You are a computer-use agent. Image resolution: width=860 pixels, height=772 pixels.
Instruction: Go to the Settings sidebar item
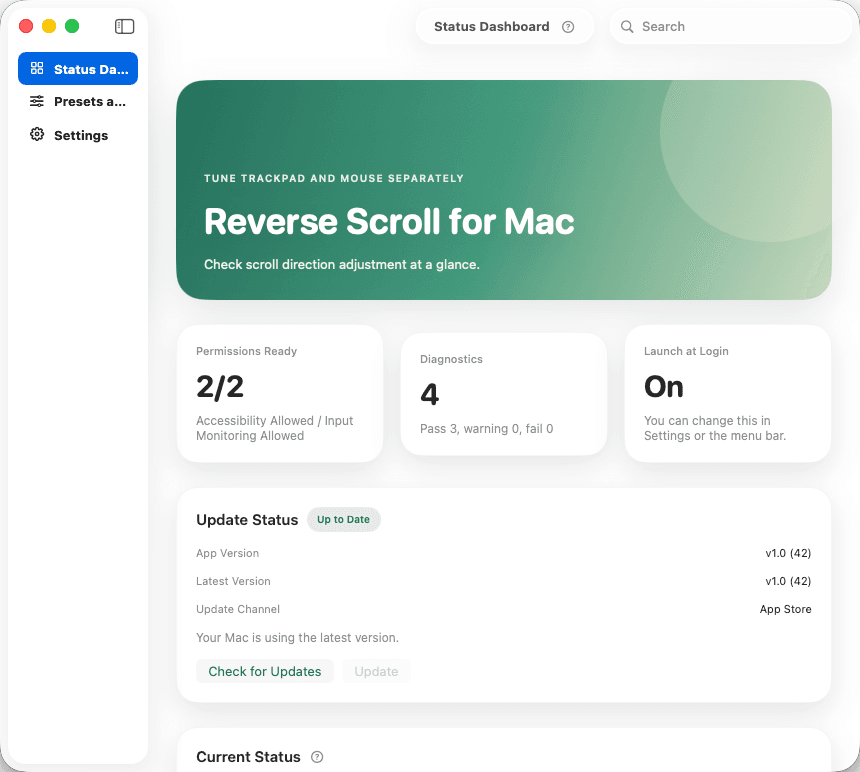78,135
